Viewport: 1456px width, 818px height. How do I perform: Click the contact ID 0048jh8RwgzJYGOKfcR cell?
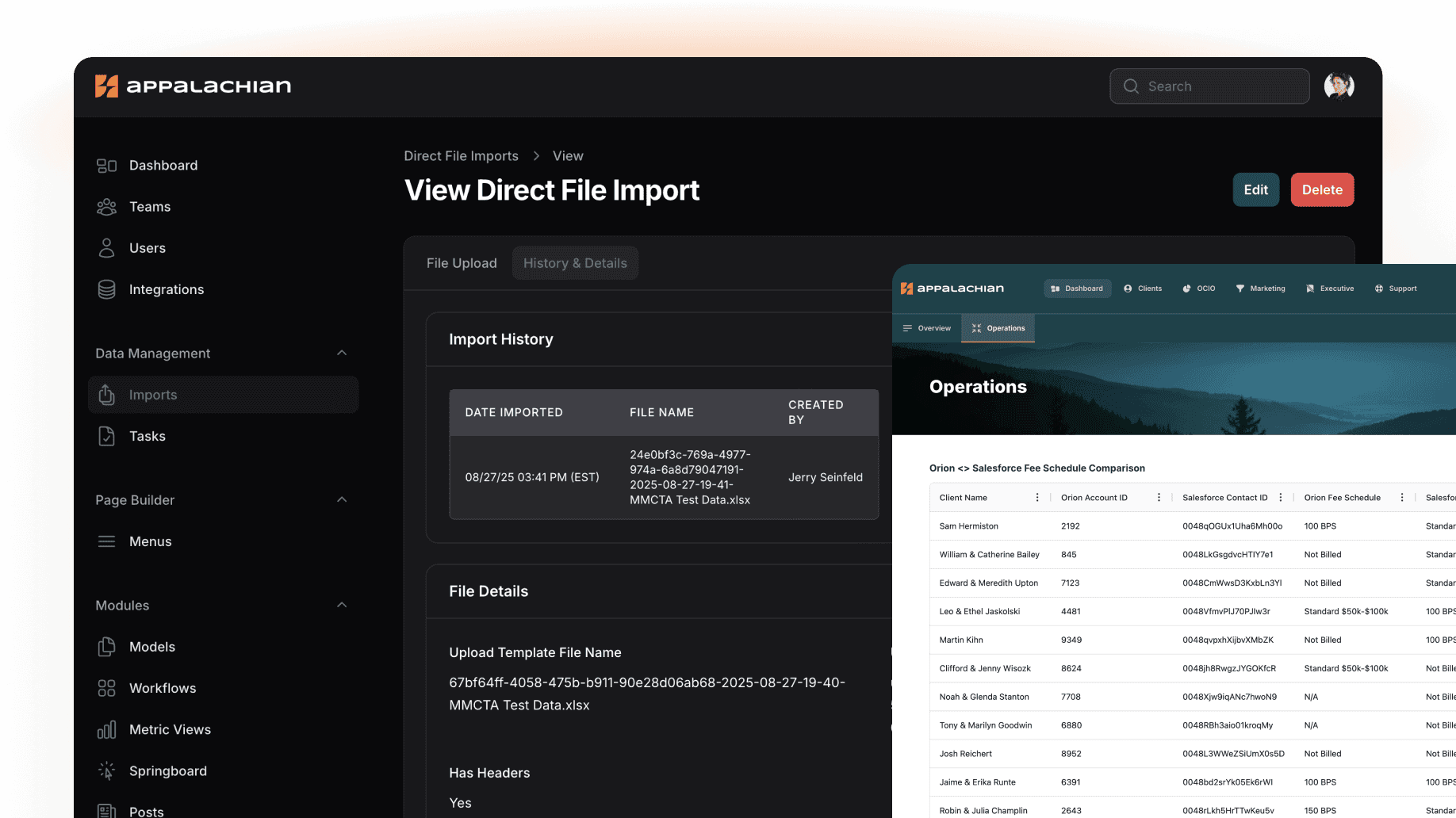tap(1228, 669)
